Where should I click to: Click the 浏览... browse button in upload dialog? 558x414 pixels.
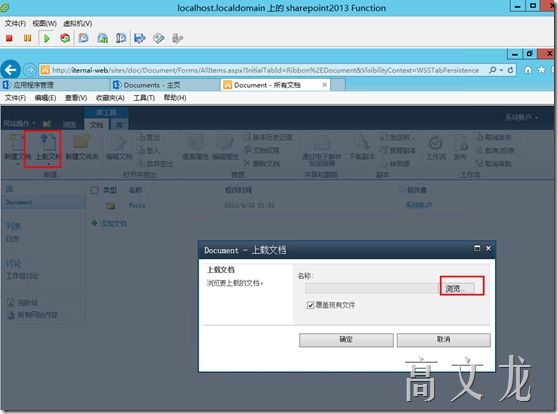458,288
